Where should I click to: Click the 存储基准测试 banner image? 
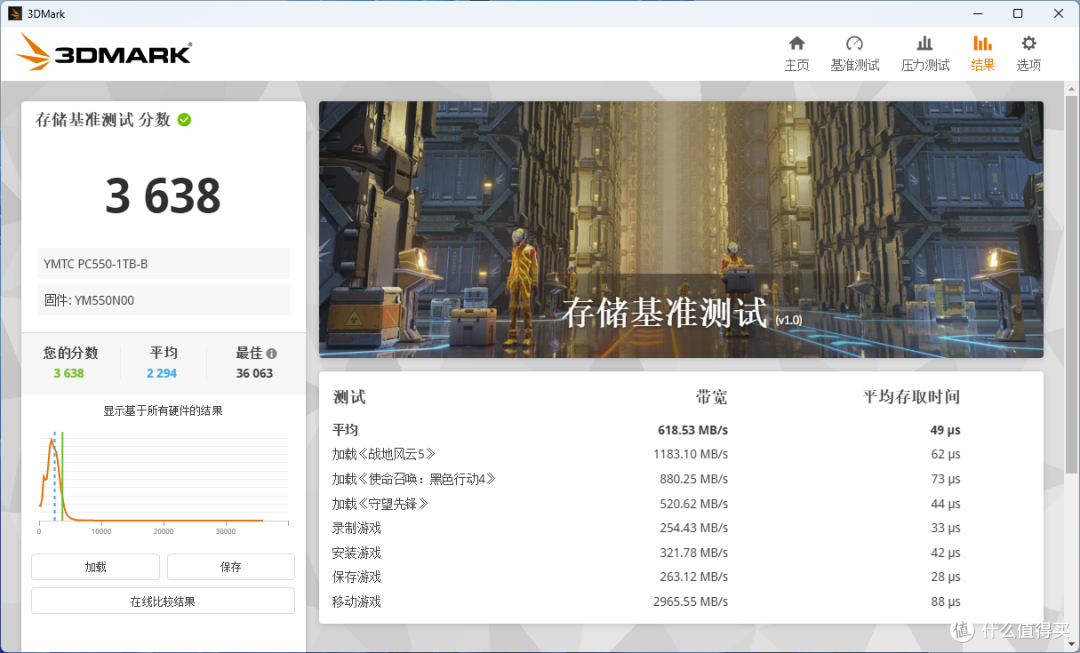[x=681, y=229]
